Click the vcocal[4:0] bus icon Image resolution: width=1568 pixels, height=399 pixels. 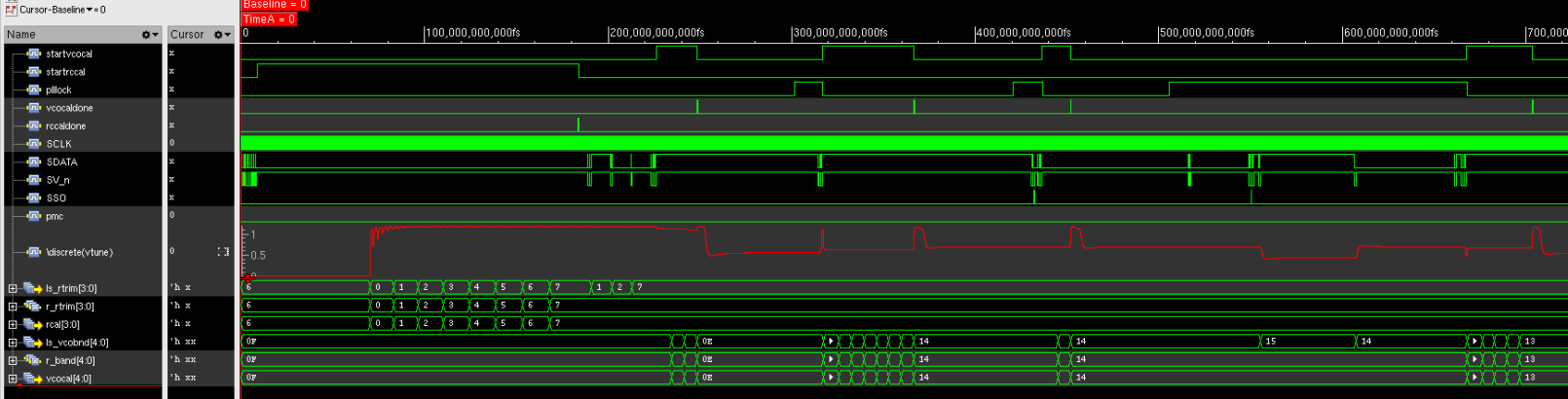point(32,378)
